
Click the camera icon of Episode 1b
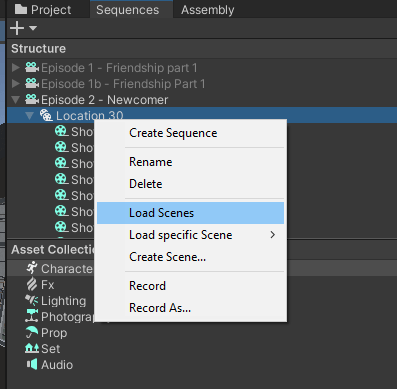(x=32, y=83)
